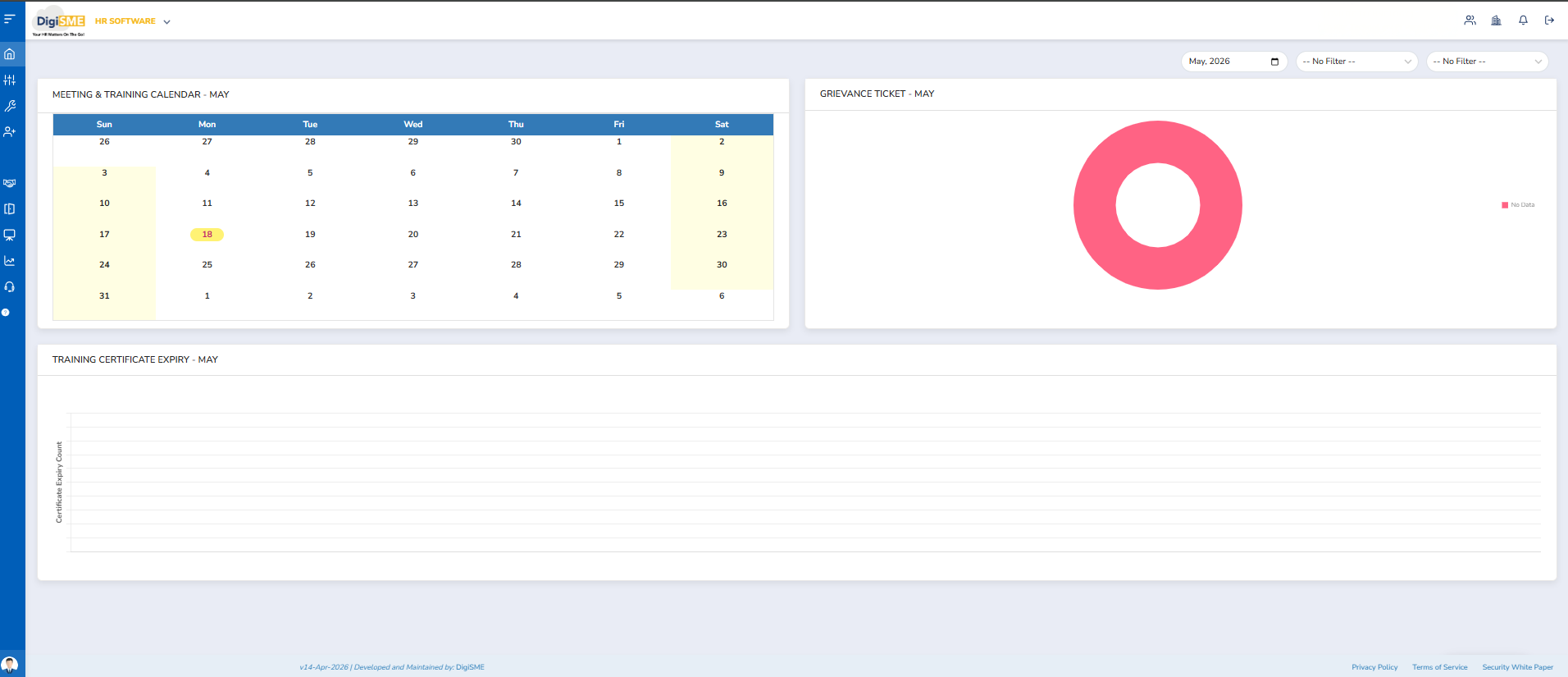Viewport: 1568px width, 677px height.
Task: Select date 24 in the calendar
Action: pyautogui.click(x=104, y=265)
